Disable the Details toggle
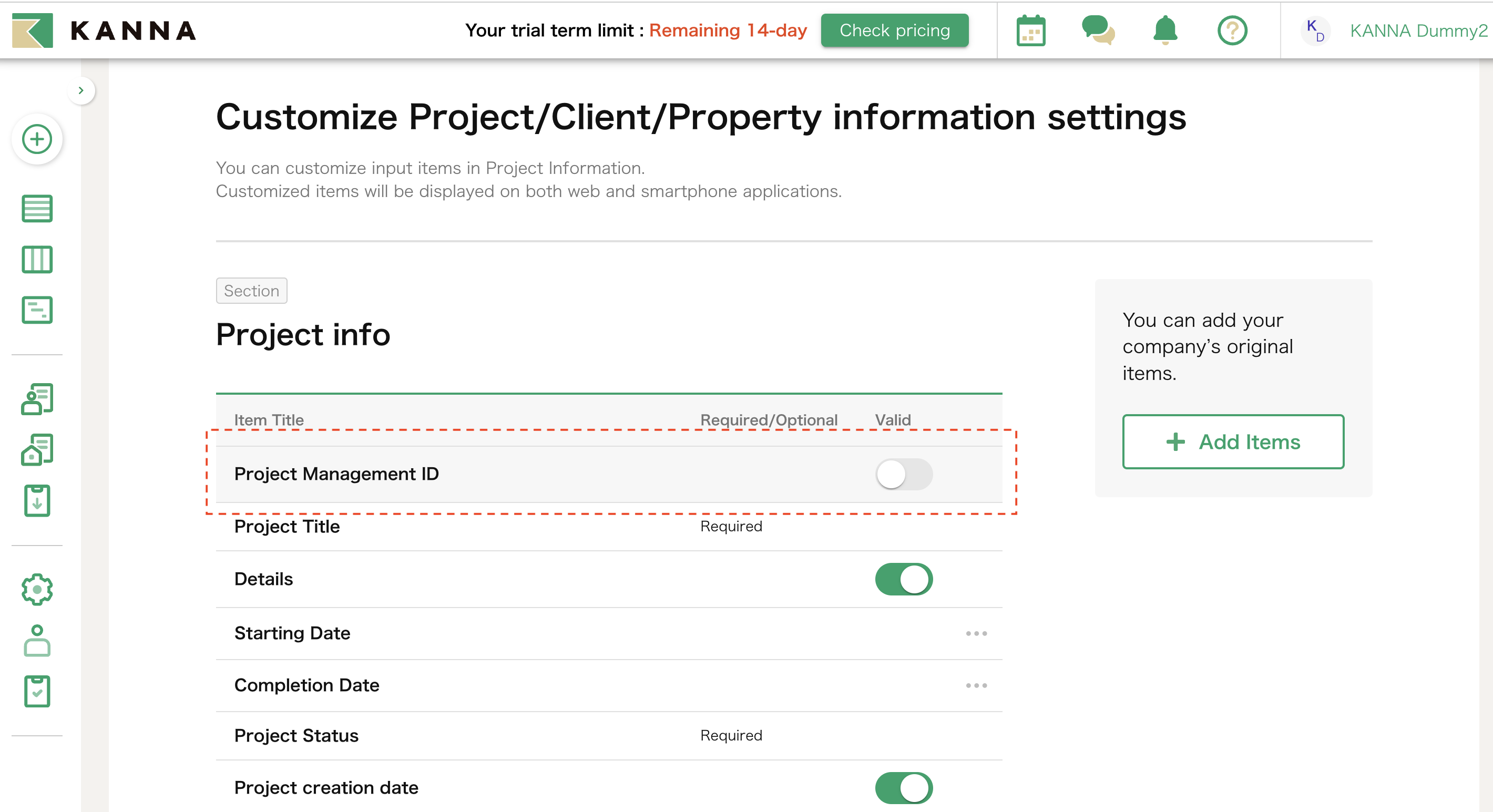Viewport: 1493px width, 812px height. (x=905, y=579)
